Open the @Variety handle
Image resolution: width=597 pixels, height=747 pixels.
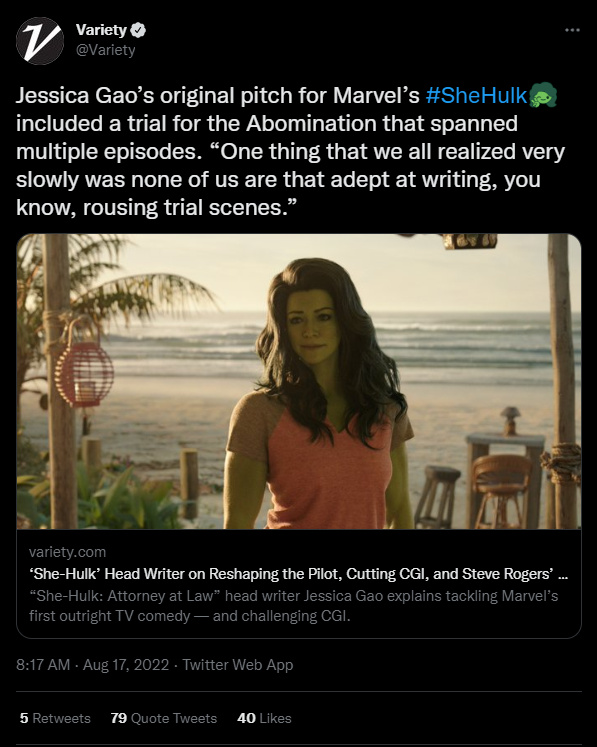coord(105,50)
